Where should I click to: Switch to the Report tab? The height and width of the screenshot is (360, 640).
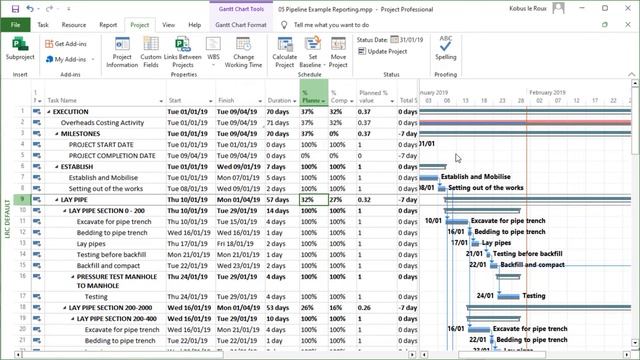(x=108, y=25)
